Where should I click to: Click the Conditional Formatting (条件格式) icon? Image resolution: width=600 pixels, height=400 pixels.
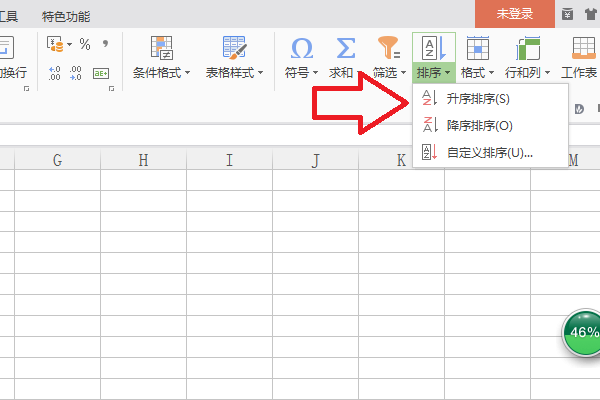click(162, 48)
